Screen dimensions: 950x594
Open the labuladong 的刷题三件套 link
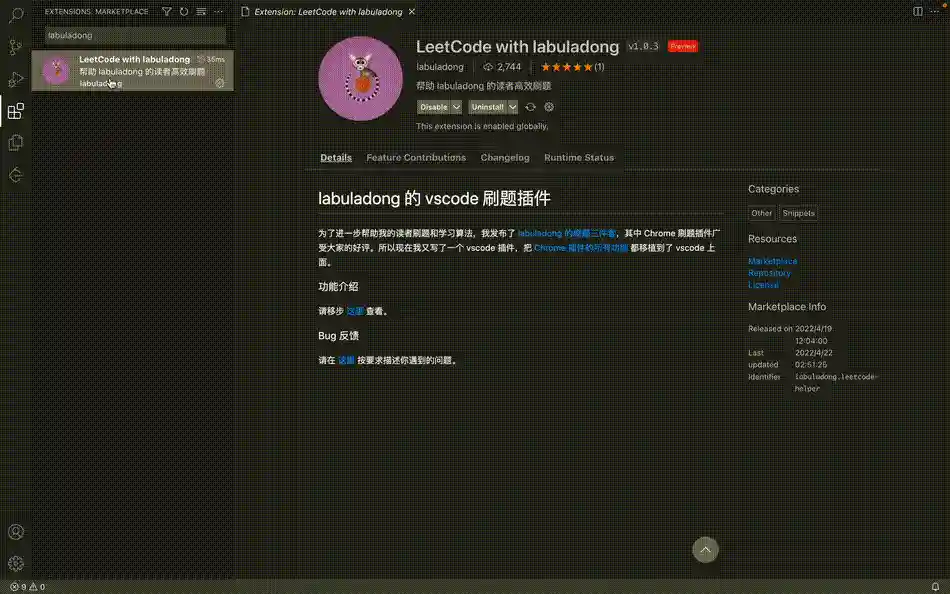(566, 233)
